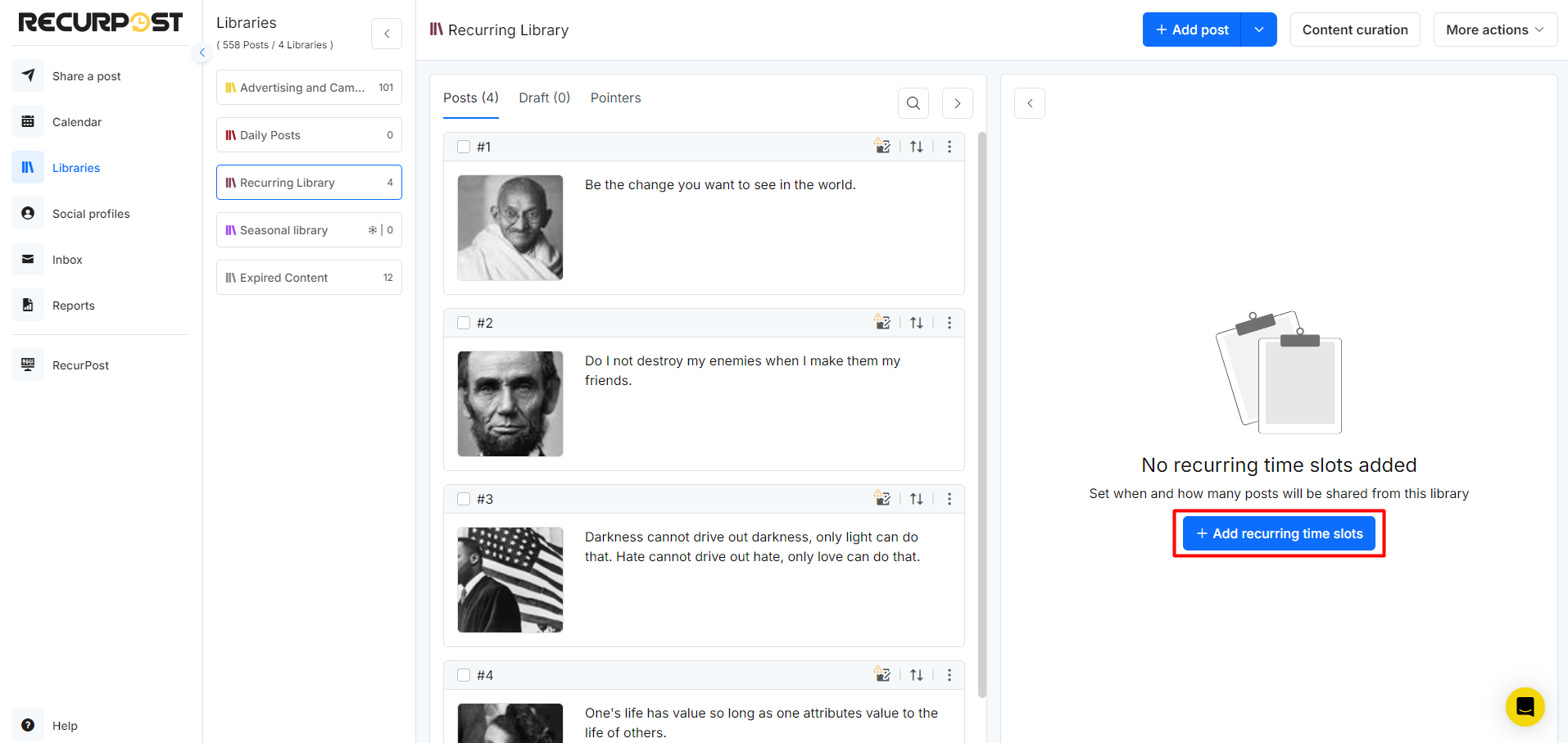1568x743 pixels.
Task: Open the Advertising and Cam... library
Action: [309, 87]
